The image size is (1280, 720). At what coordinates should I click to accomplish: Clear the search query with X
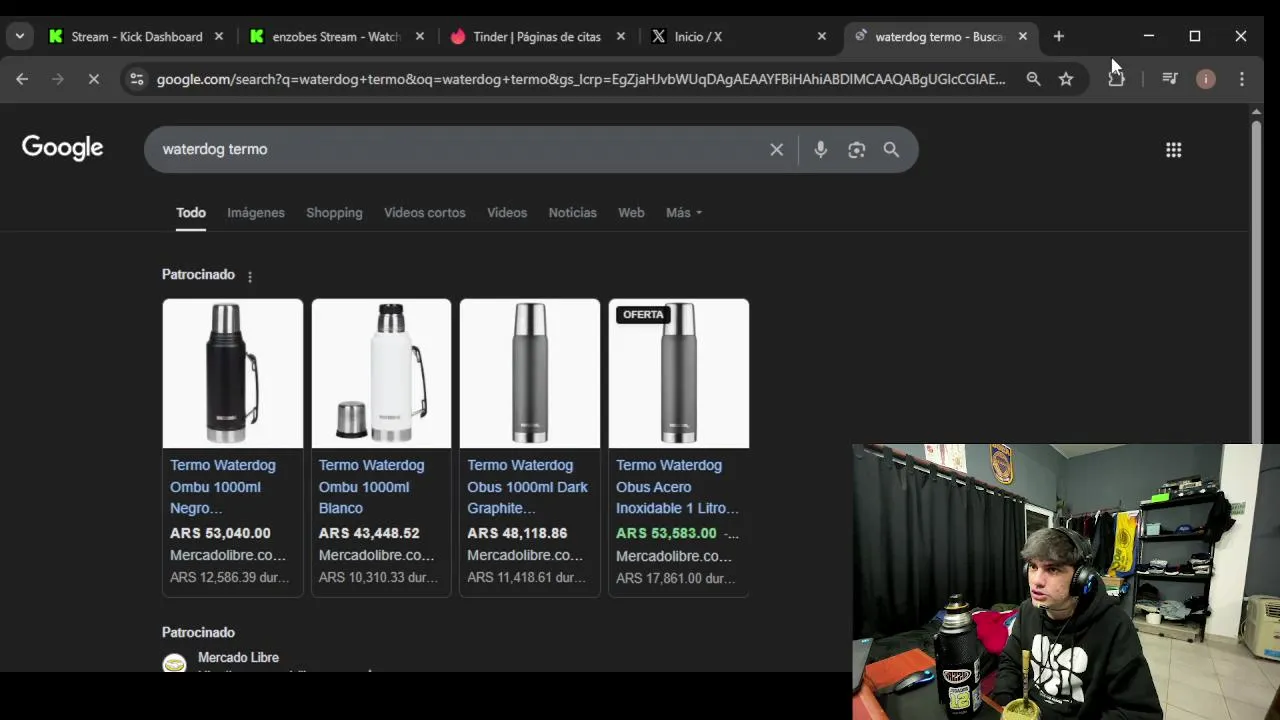click(776, 149)
